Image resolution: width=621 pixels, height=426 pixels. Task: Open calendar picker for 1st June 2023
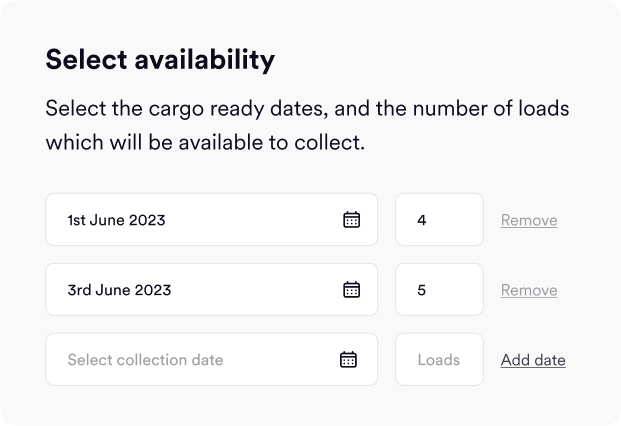[351, 220]
